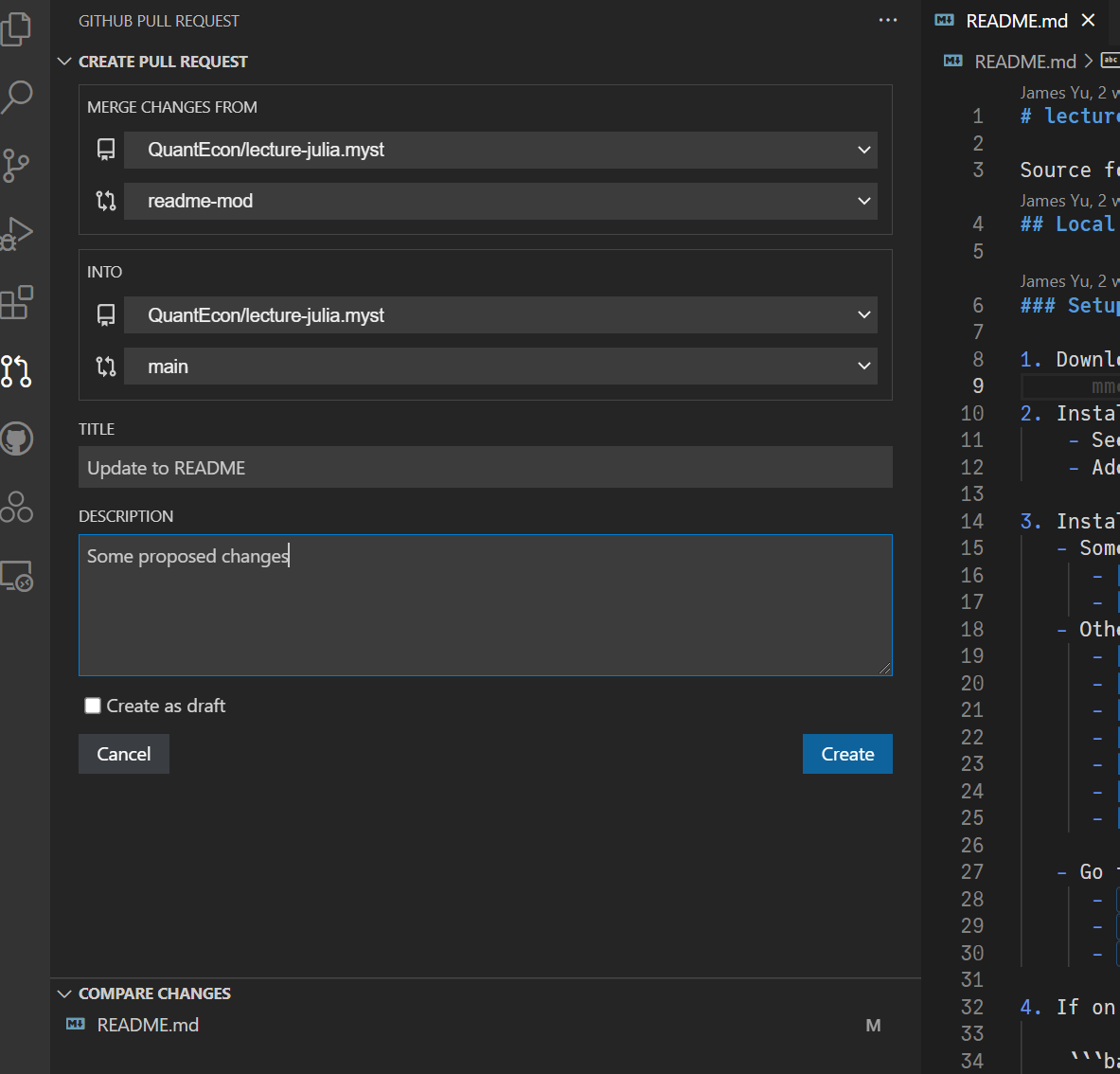Viewport: 1120px width, 1074px height.
Task: Open the readme-mod branch dropdown
Action: [500, 201]
